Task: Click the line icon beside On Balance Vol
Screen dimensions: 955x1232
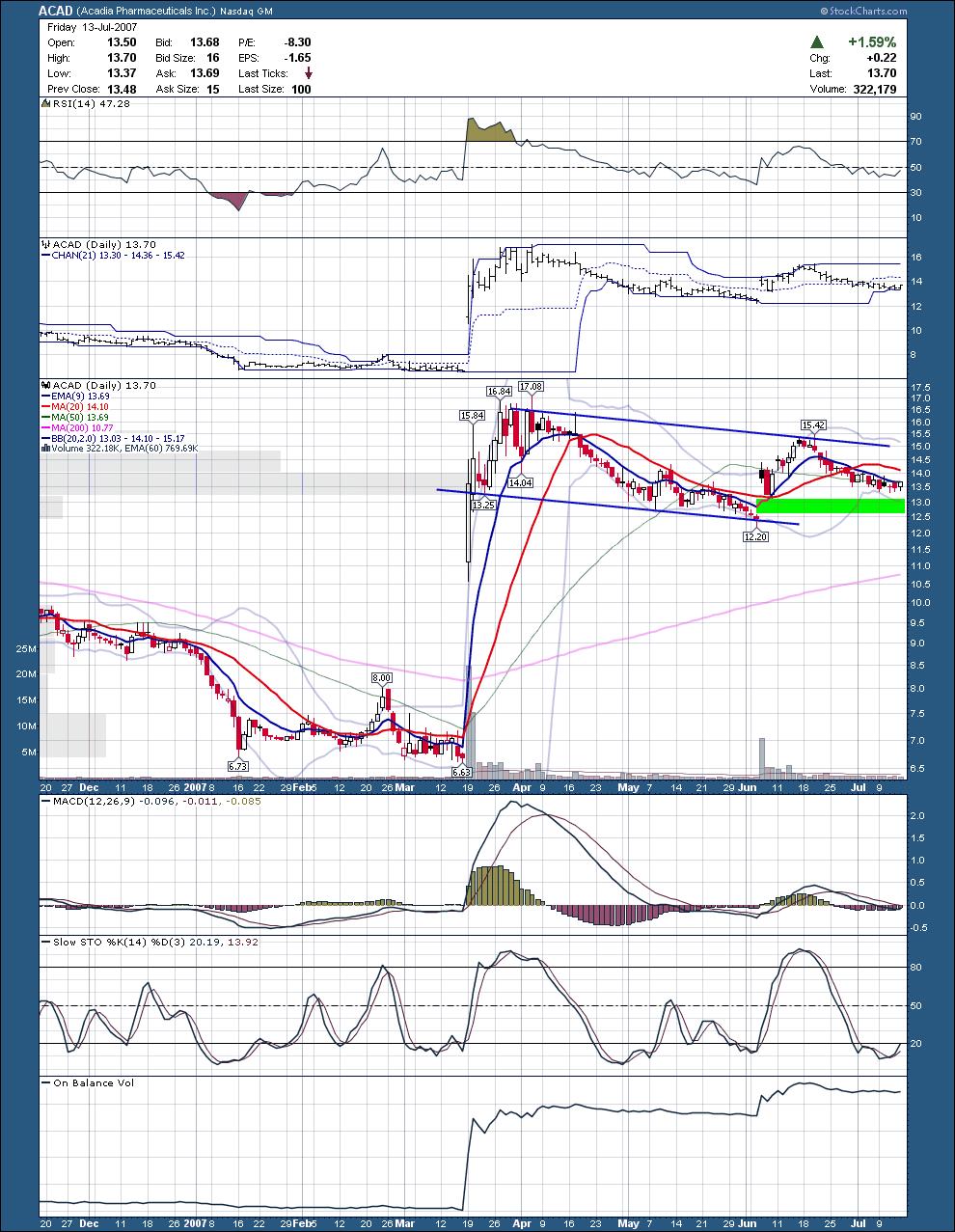Action: coord(46,1083)
